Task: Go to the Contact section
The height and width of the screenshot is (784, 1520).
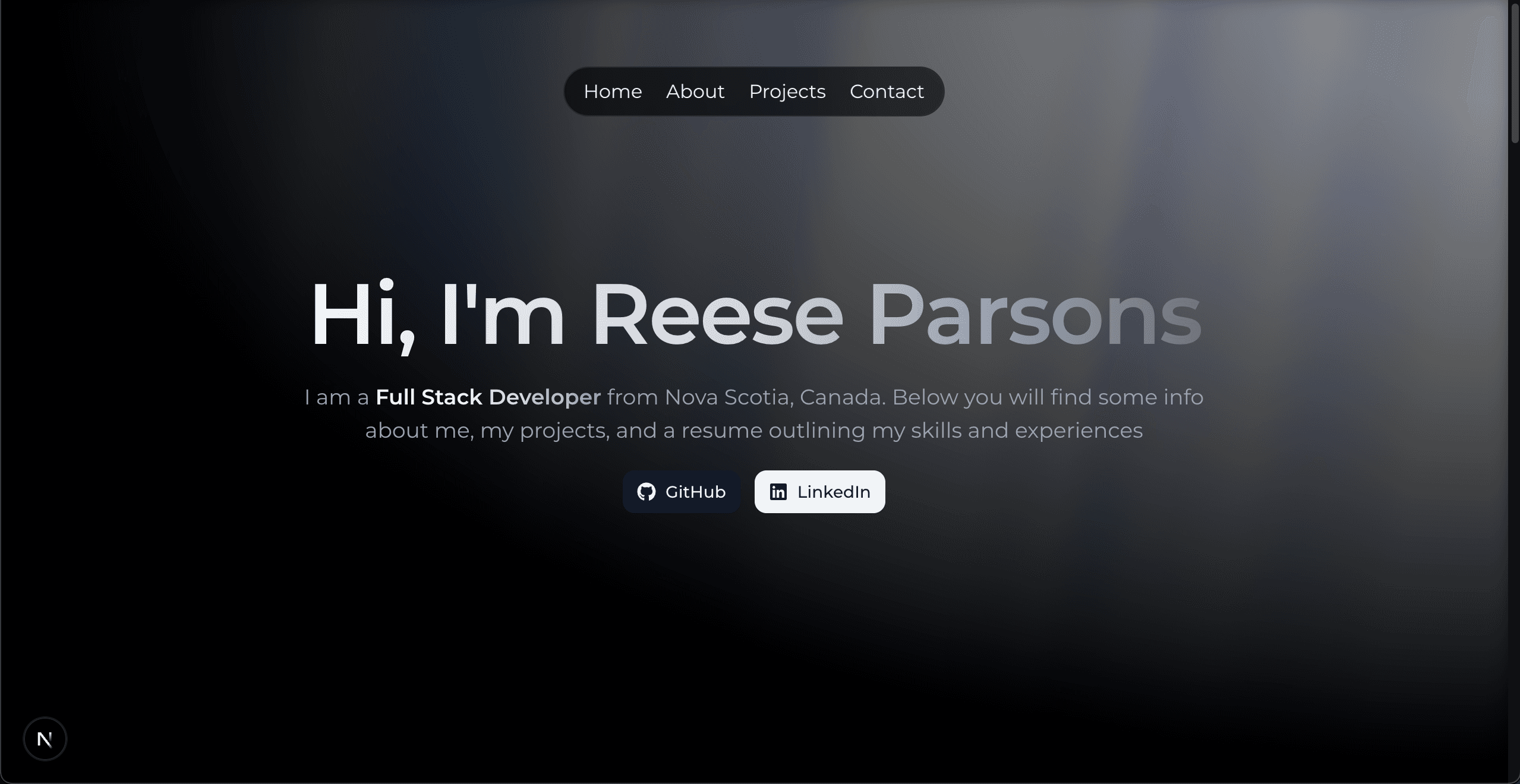Action: [886, 91]
